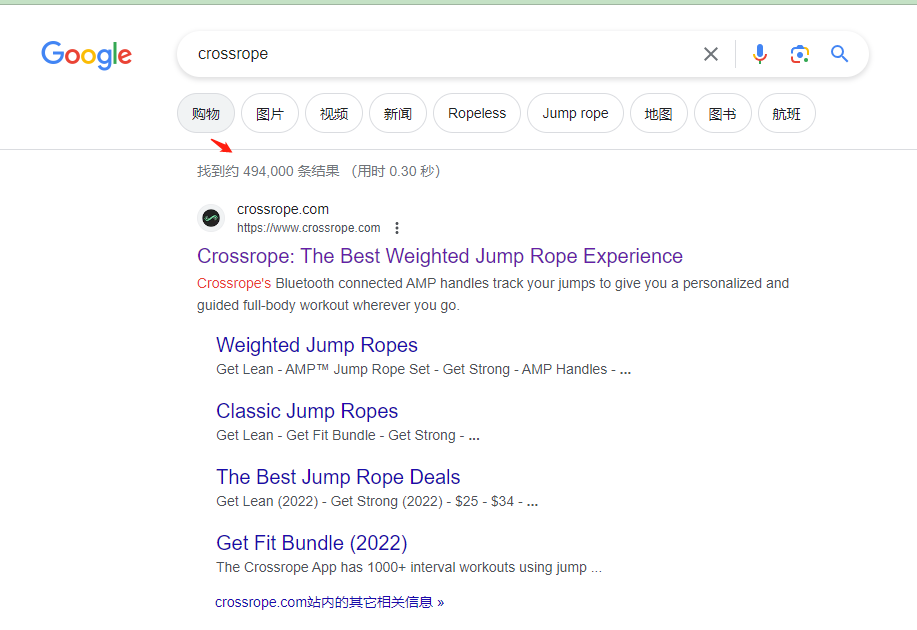Open the Weighted Jump Ropes sitelink
Viewport: 917px width, 630px height.
(317, 345)
